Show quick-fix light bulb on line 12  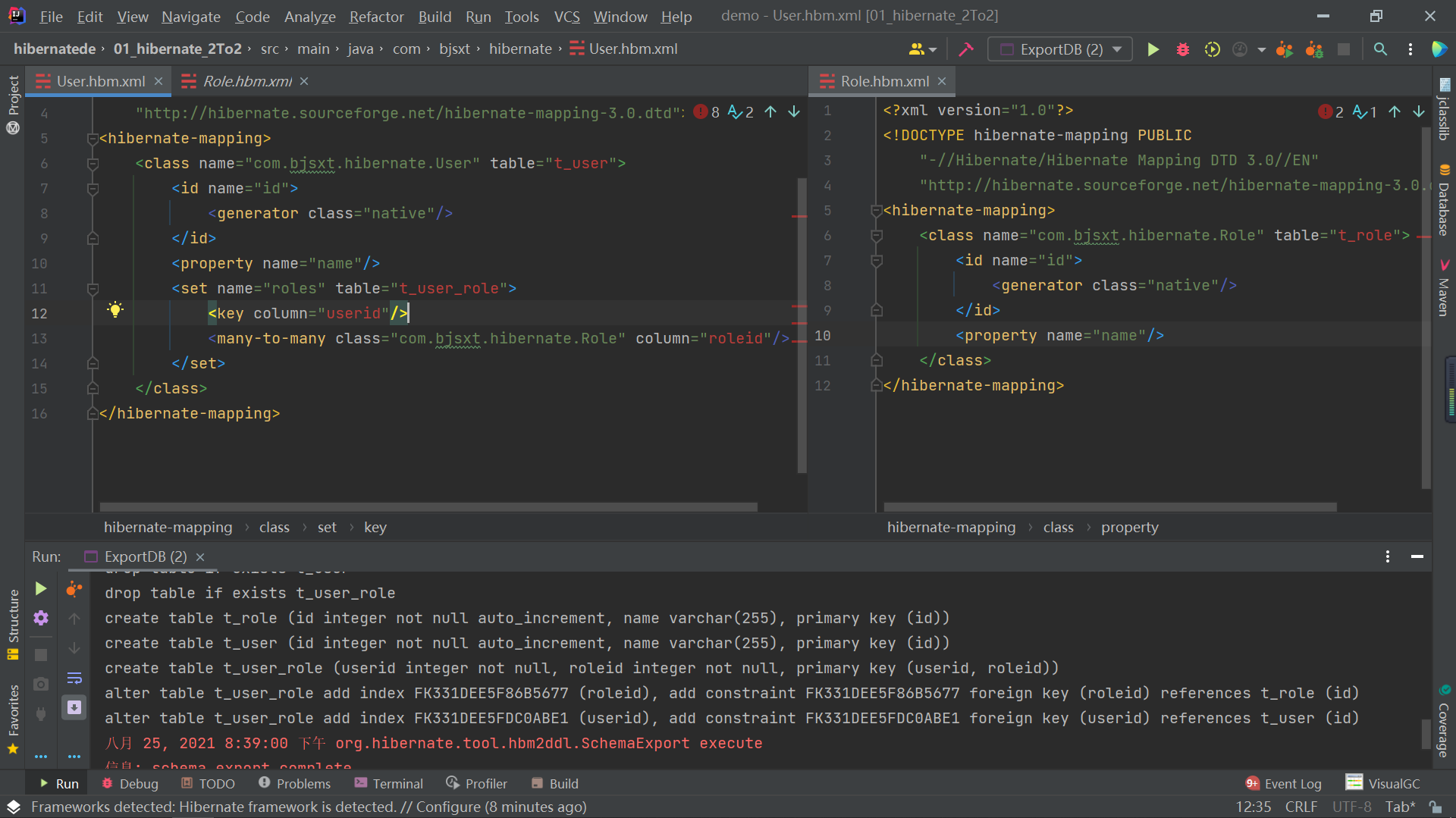point(115,309)
